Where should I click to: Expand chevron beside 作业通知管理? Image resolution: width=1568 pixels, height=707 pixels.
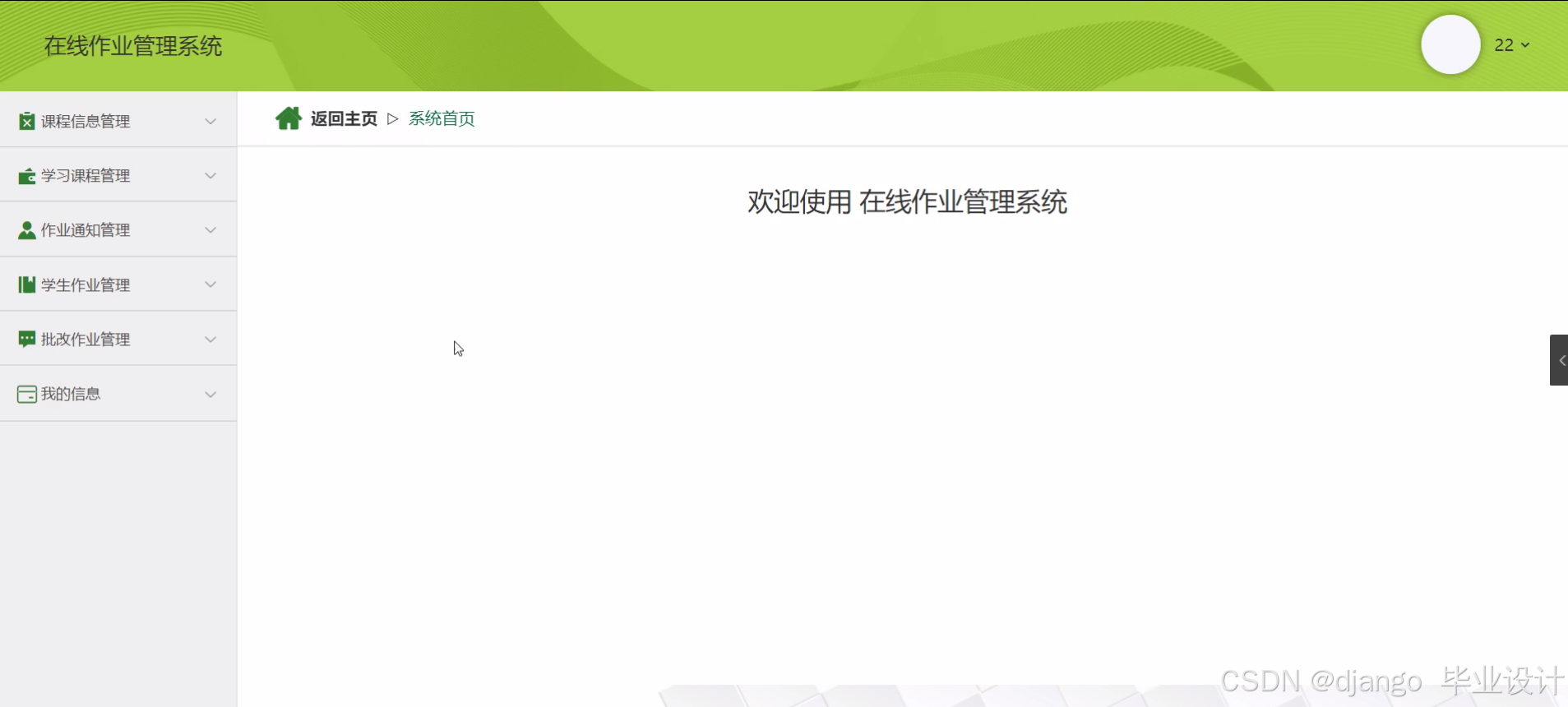210,230
